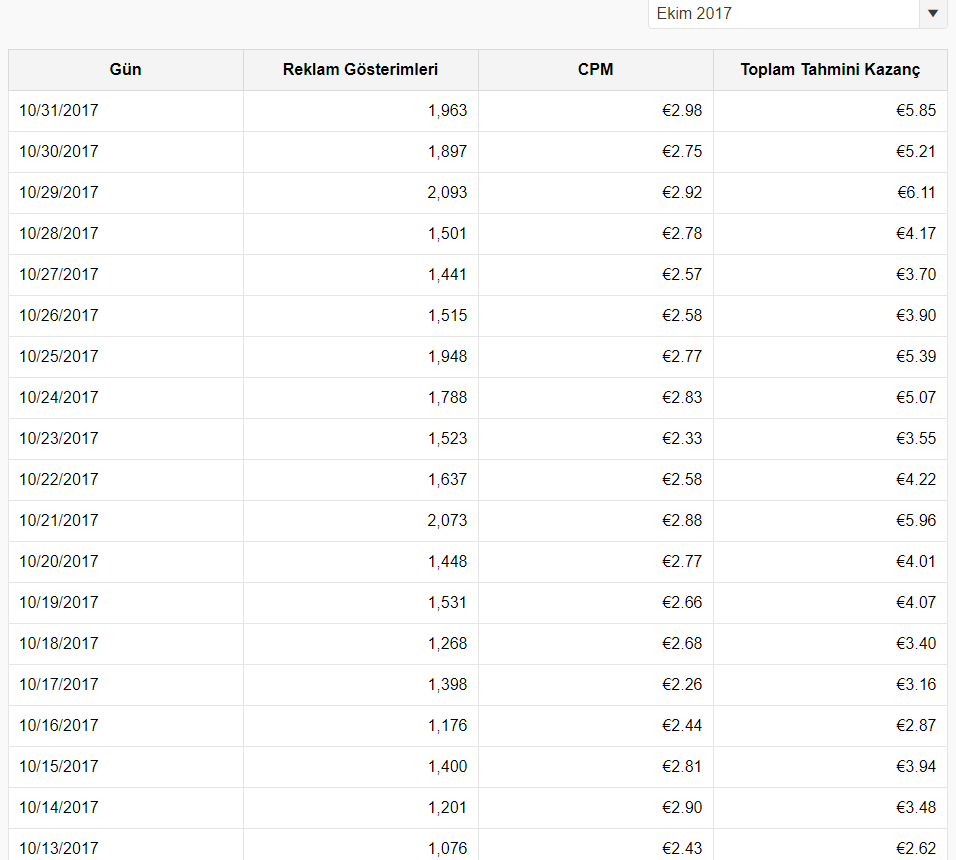Click the impressions value 1,897
The image size is (956, 860).
(x=448, y=151)
